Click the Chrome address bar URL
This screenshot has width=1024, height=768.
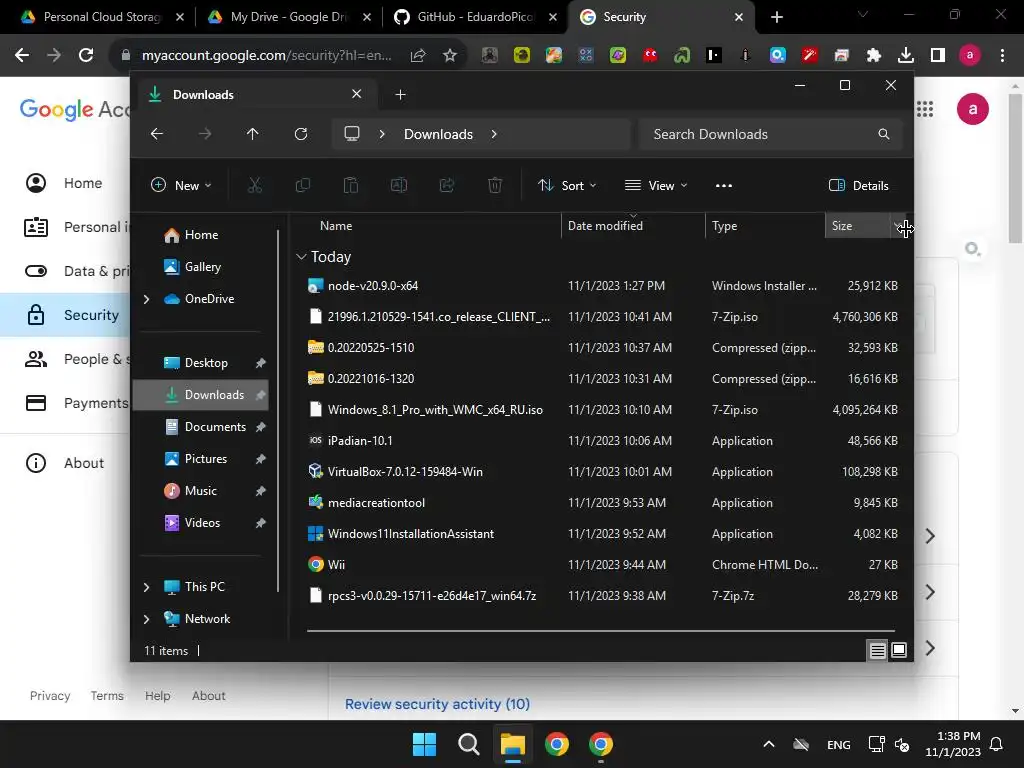pyautogui.click(x=266, y=56)
